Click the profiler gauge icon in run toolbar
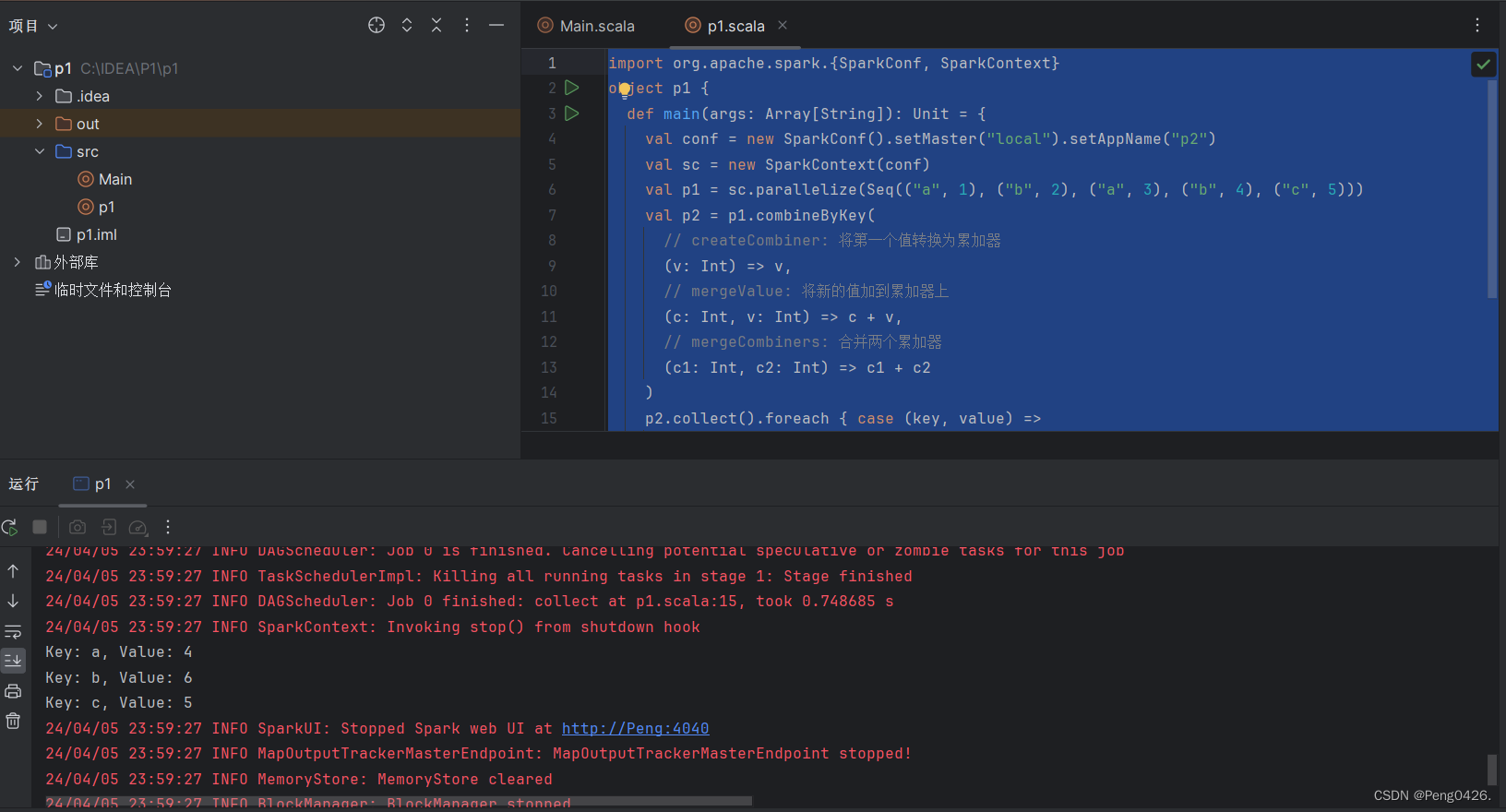1506x812 pixels. click(138, 527)
